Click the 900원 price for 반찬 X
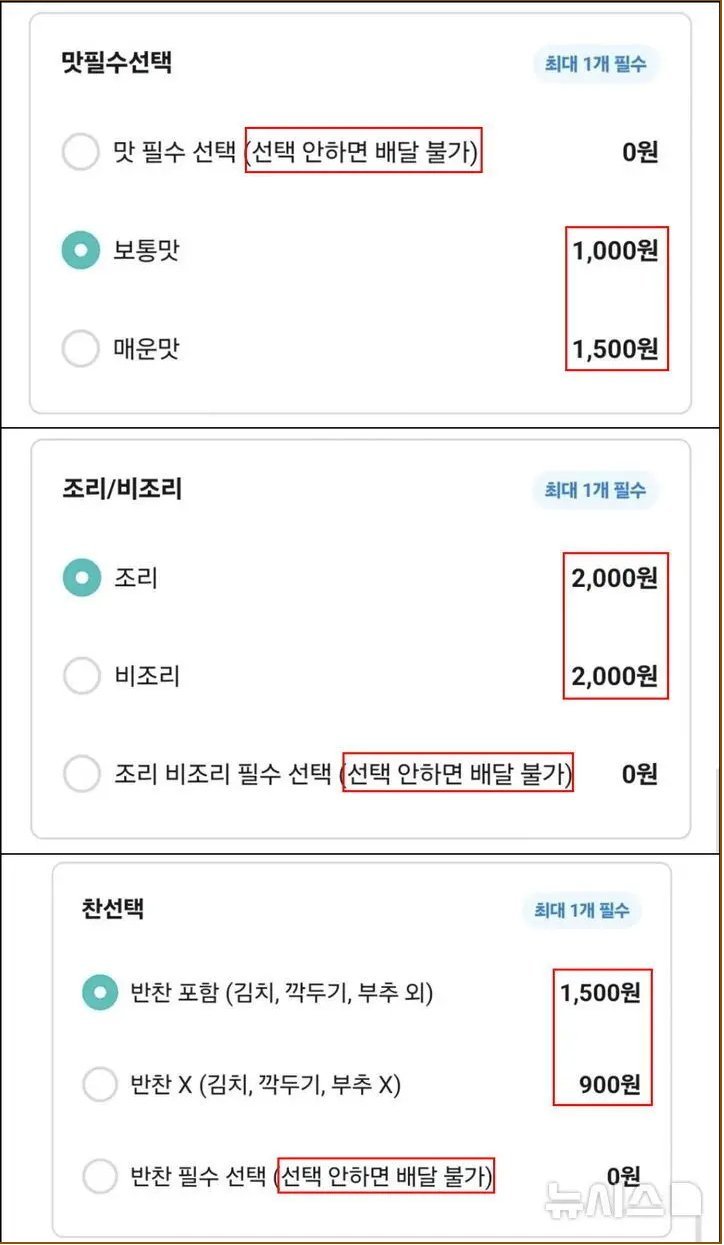This screenshot has width=724, height=1245. click(609, 1084)
